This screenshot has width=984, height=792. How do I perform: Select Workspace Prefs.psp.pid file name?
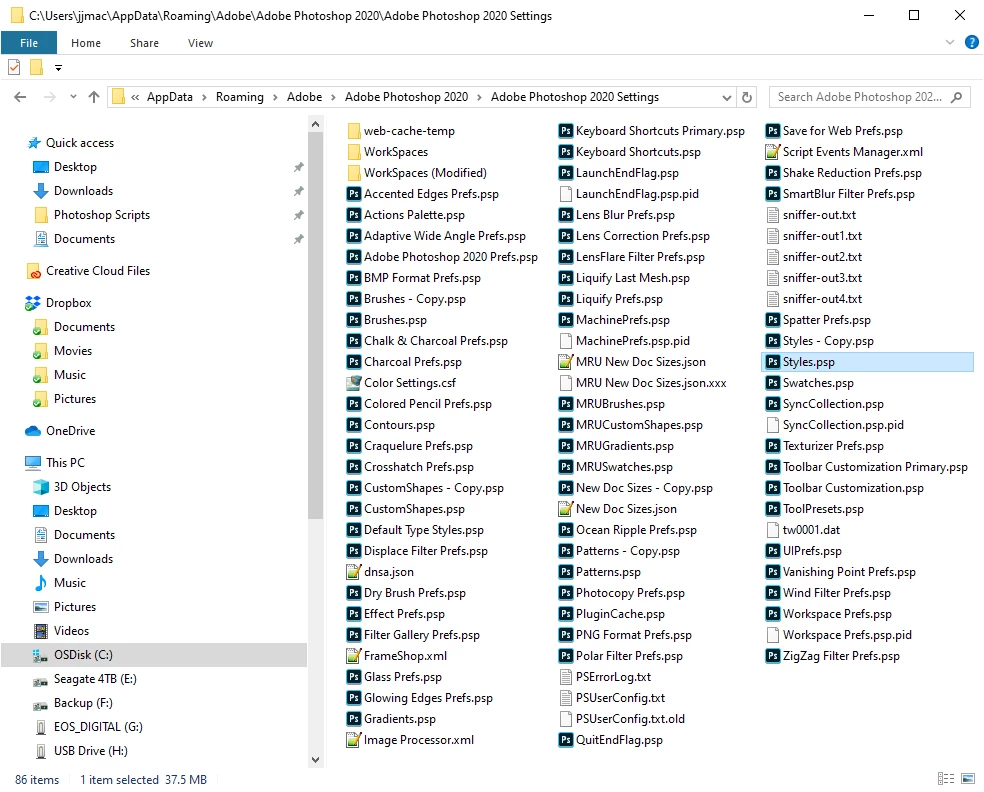[847, 634]
